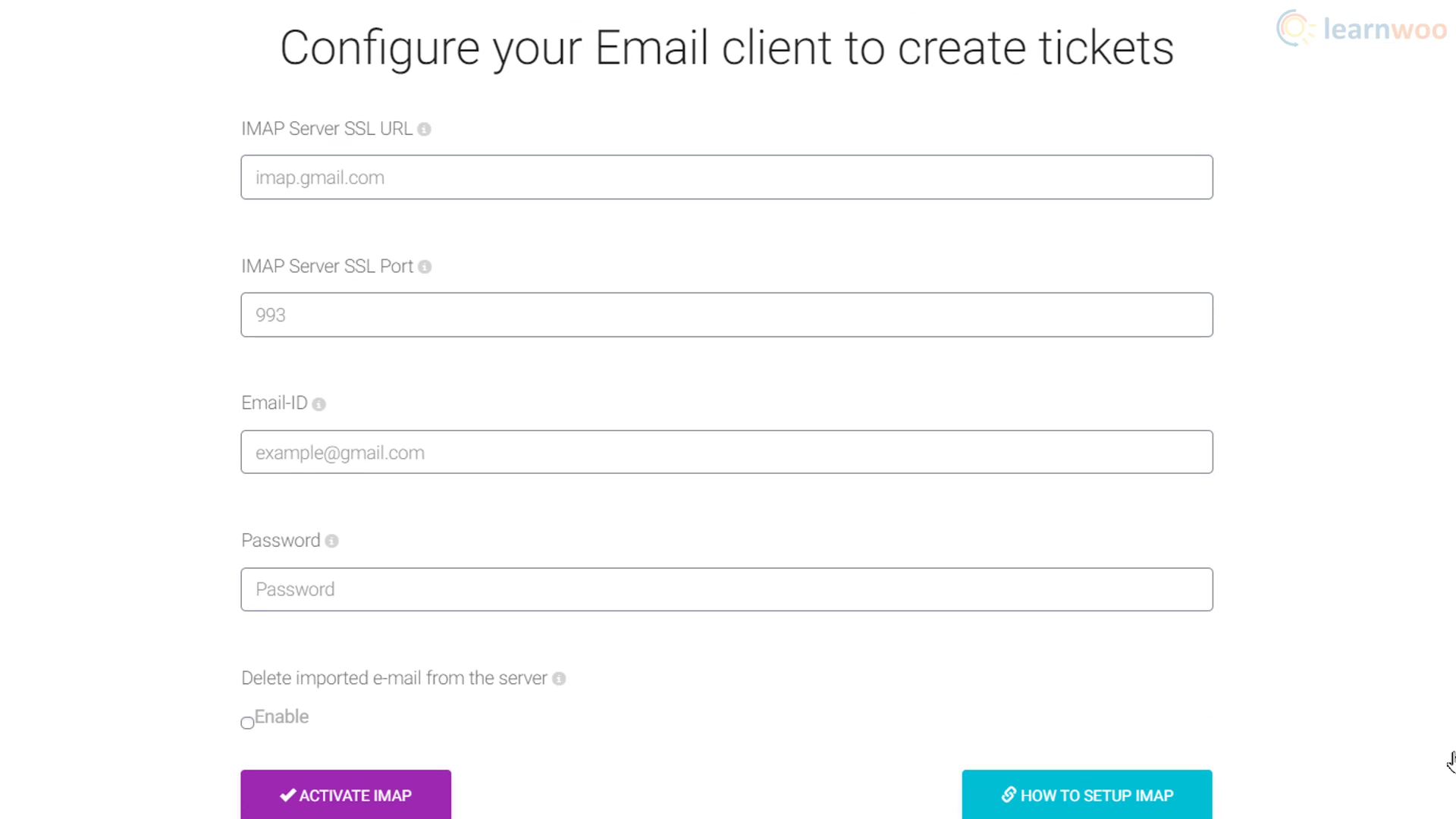Click into the Email-ID input field
The width and height of the screenshot is (1456, 819).
point(726,452)
